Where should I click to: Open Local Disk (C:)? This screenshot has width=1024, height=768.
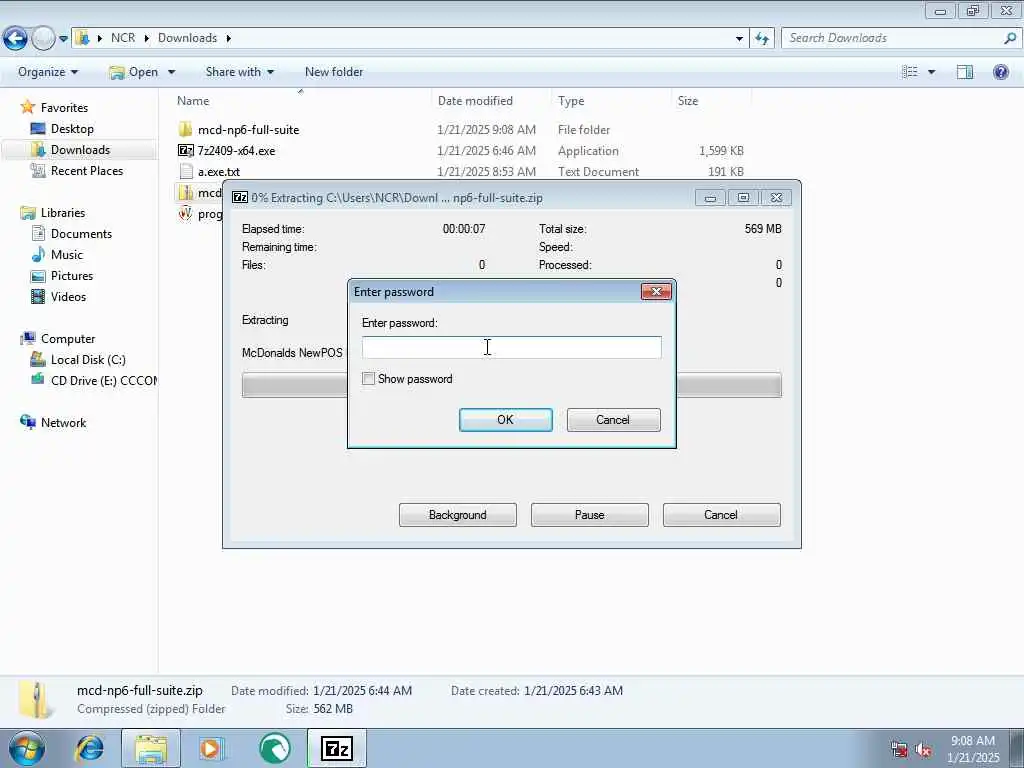click(88, 359)
